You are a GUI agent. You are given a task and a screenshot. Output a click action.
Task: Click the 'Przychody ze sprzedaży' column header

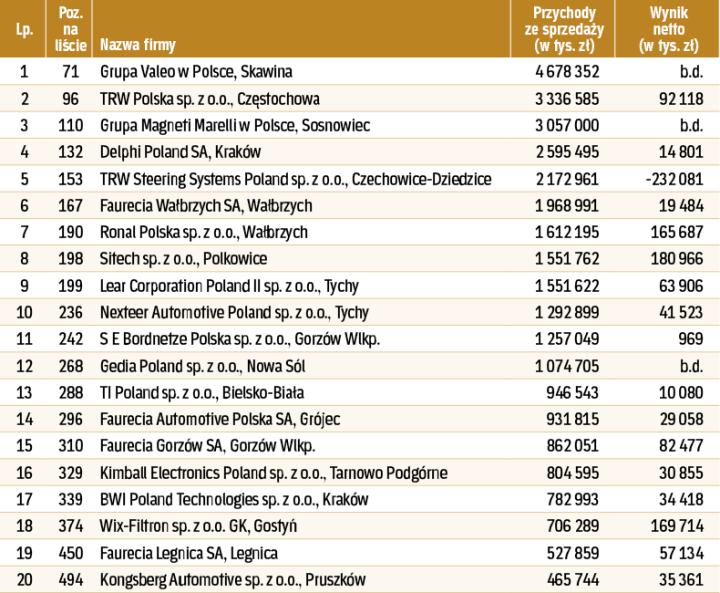coord(566,28)
